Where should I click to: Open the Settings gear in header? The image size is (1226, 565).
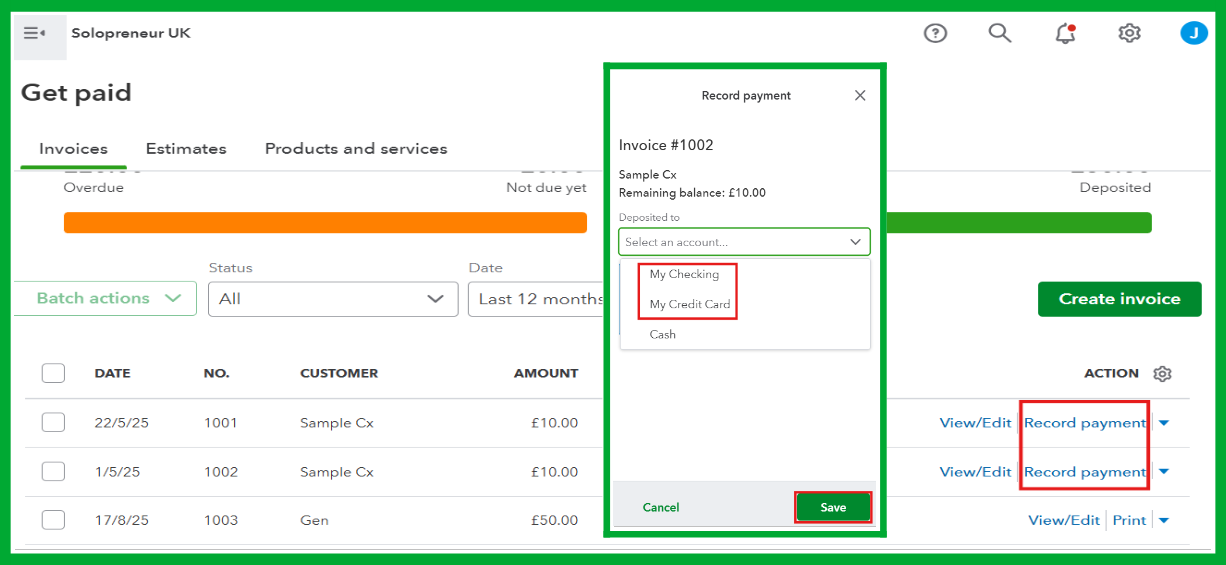[1129, 33]
